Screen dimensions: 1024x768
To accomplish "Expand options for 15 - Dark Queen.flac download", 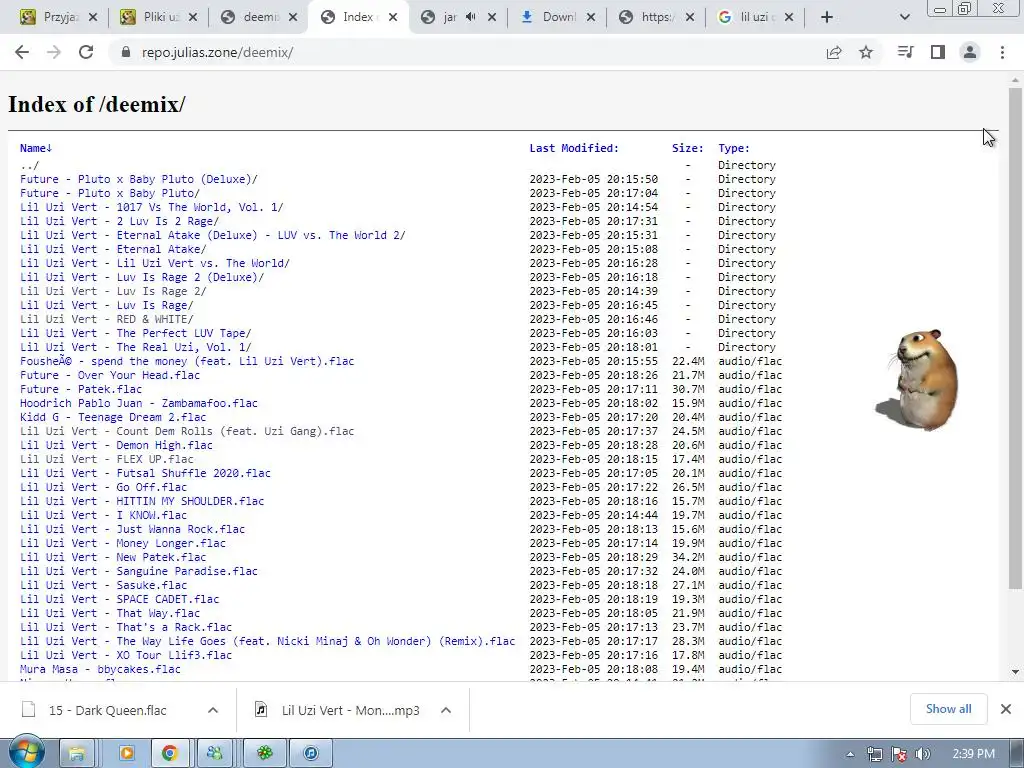I will click(x=213, y=710).
